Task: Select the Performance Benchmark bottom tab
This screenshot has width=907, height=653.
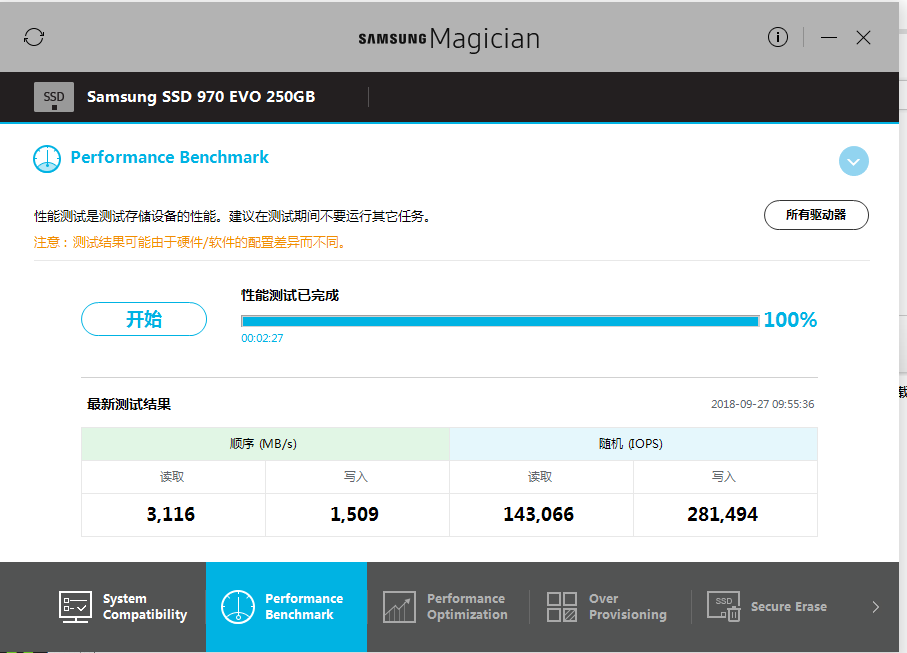Action: (x=286, y=607)
